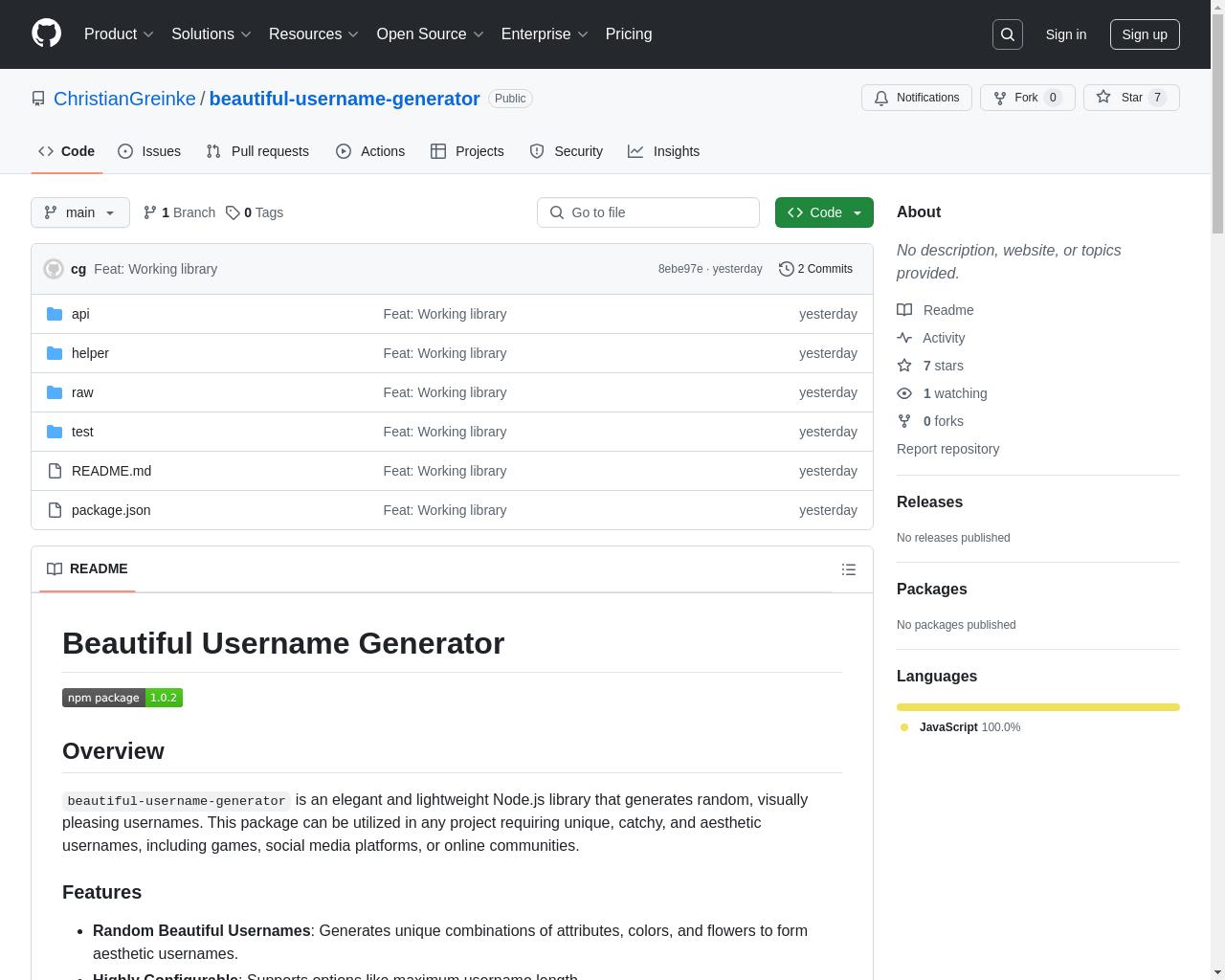The image size is (1225, 980).
Task: Open the 8ebe97e commit hash link
Action: (x=680, y=269)
